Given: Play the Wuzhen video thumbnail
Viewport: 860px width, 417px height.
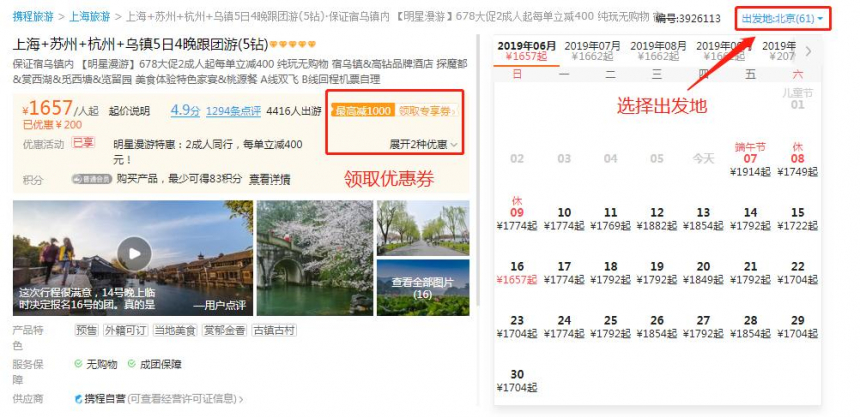Looking at the screenshot, I should coord(134,253).
